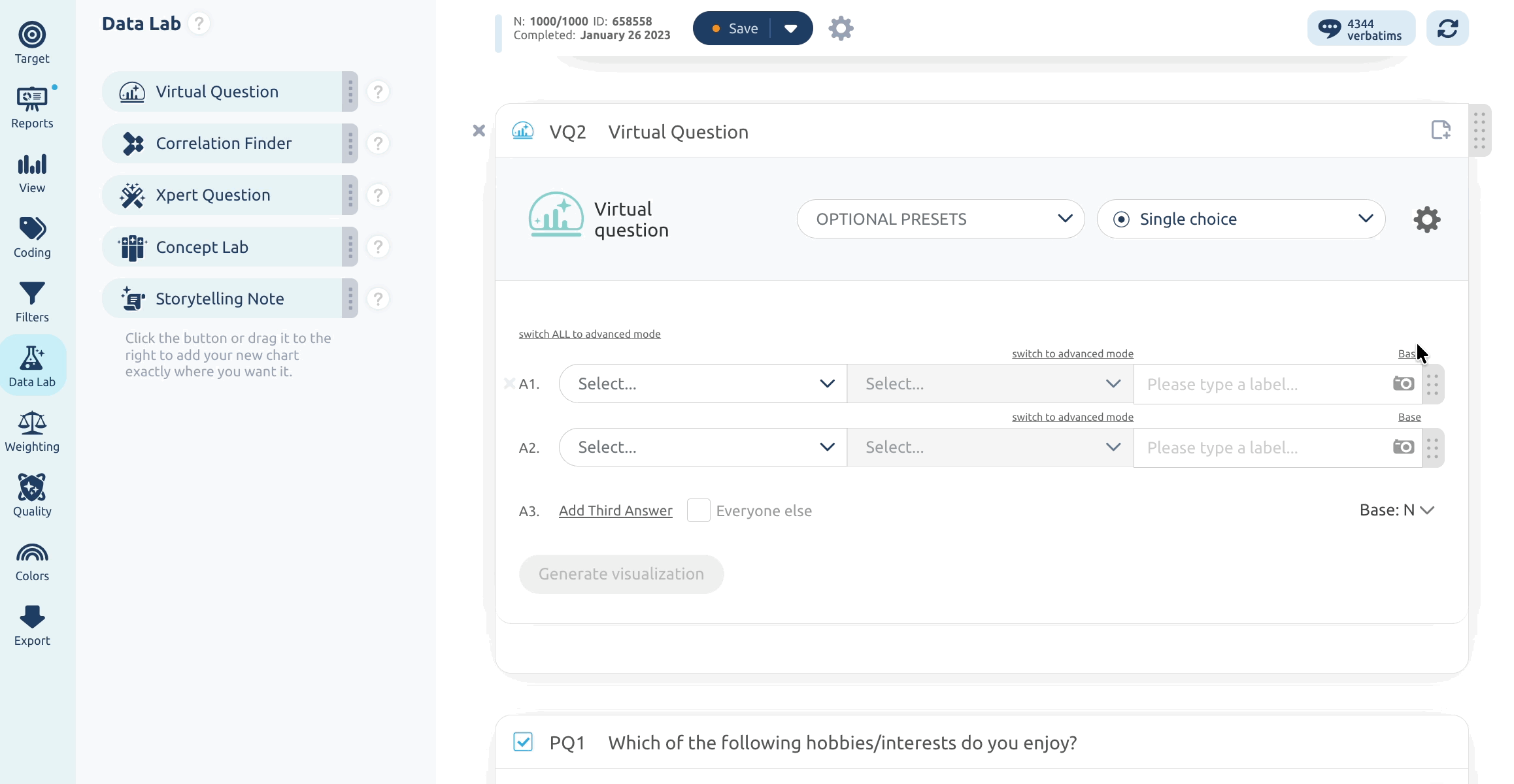Delete answer row A1
Viewport: 1514px width, 784px height.
point(509,384)
